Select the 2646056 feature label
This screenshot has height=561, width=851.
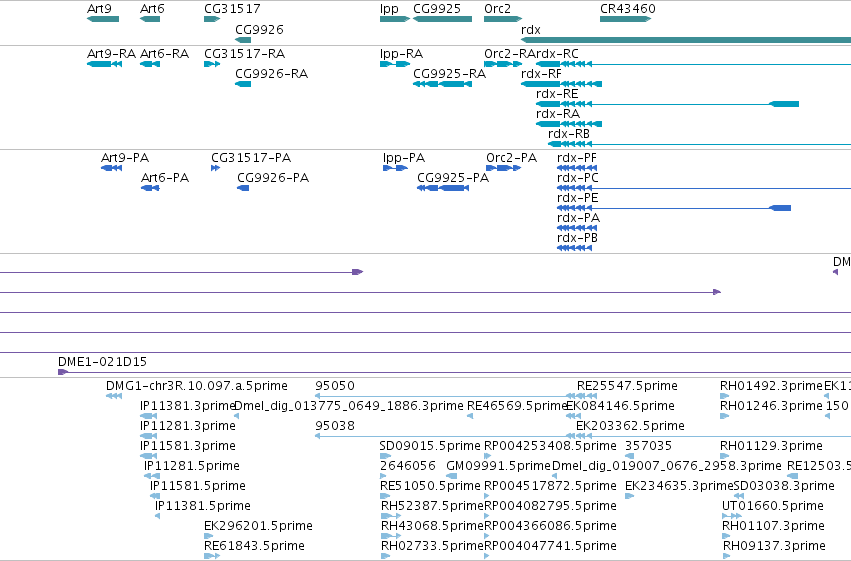pos(408,466)
